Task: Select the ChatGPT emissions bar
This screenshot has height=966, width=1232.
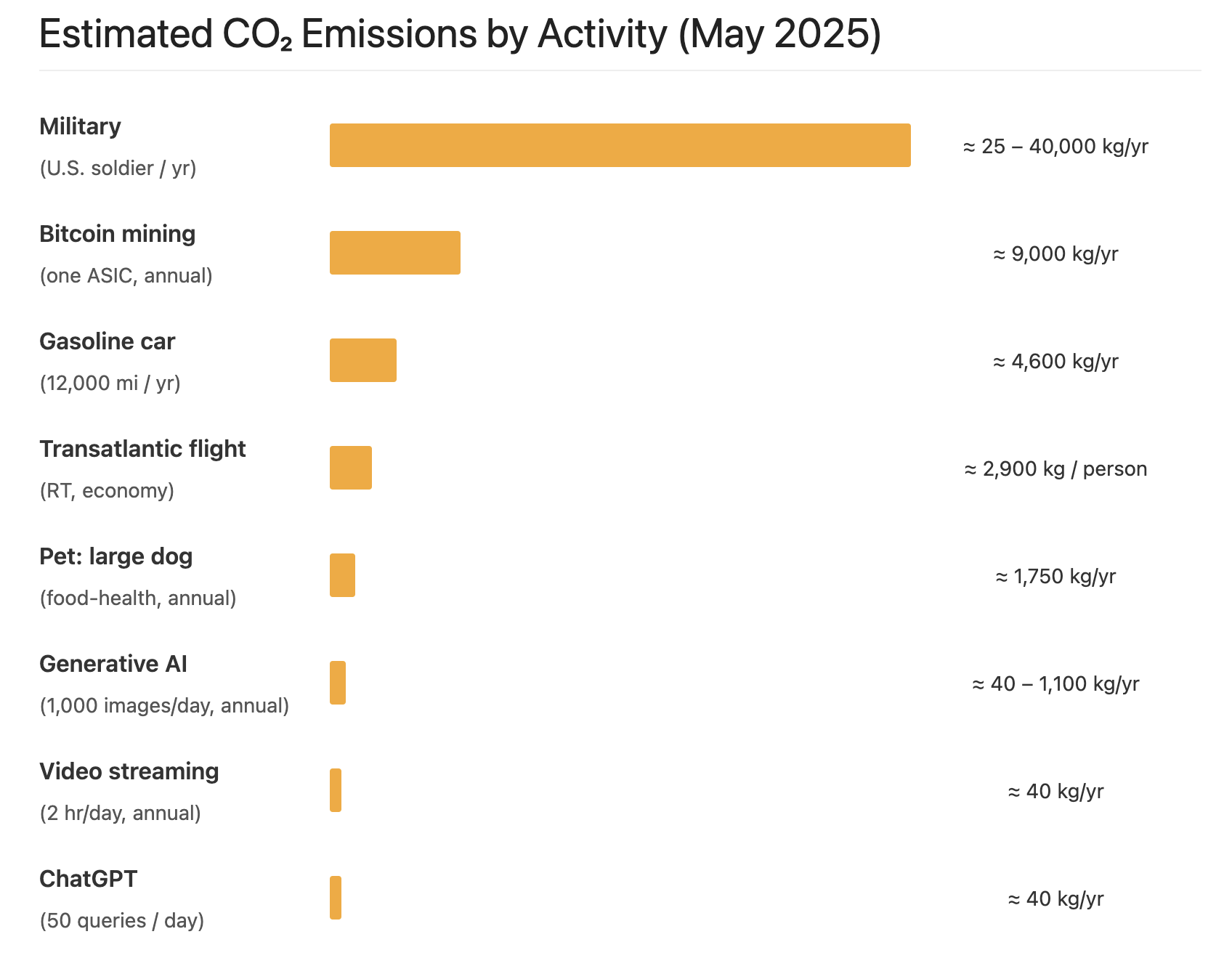Action: click(x=335, y=898)
